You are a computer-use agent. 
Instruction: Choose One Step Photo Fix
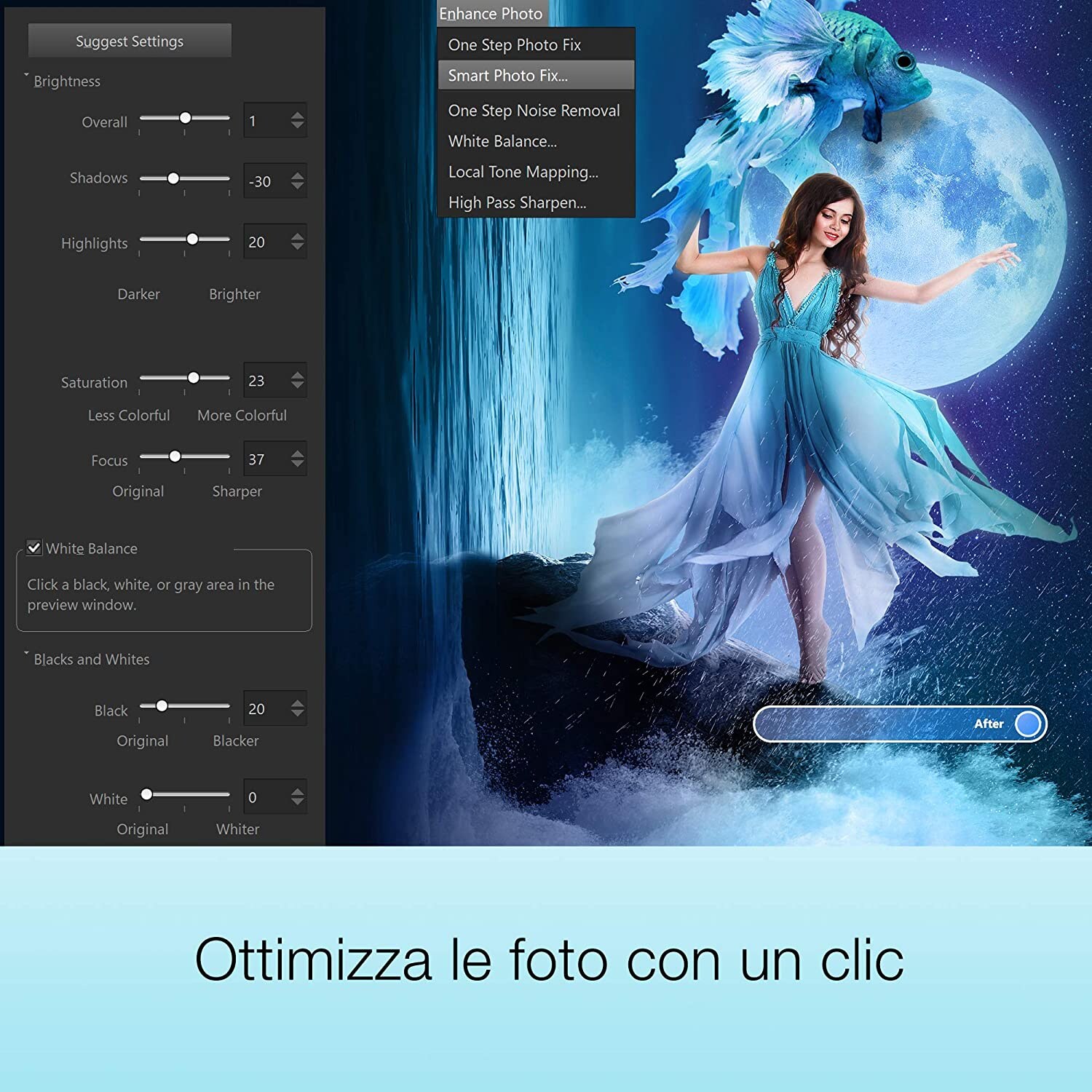click(x=515, y=44)
